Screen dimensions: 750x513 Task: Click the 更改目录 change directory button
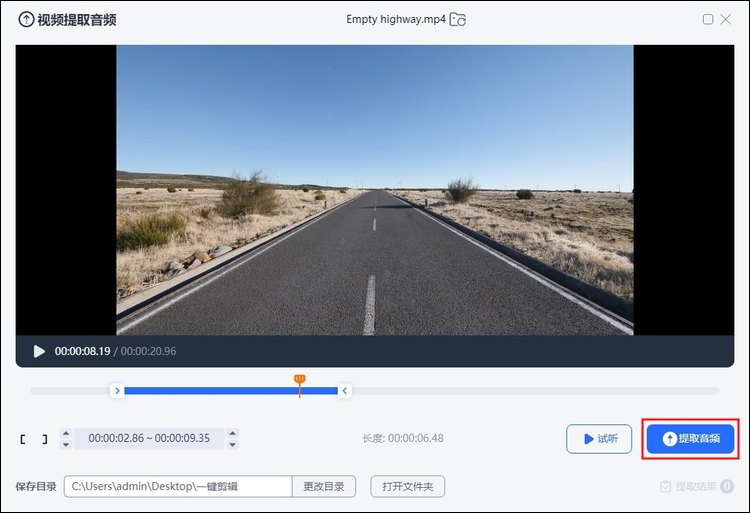[324, 487]
